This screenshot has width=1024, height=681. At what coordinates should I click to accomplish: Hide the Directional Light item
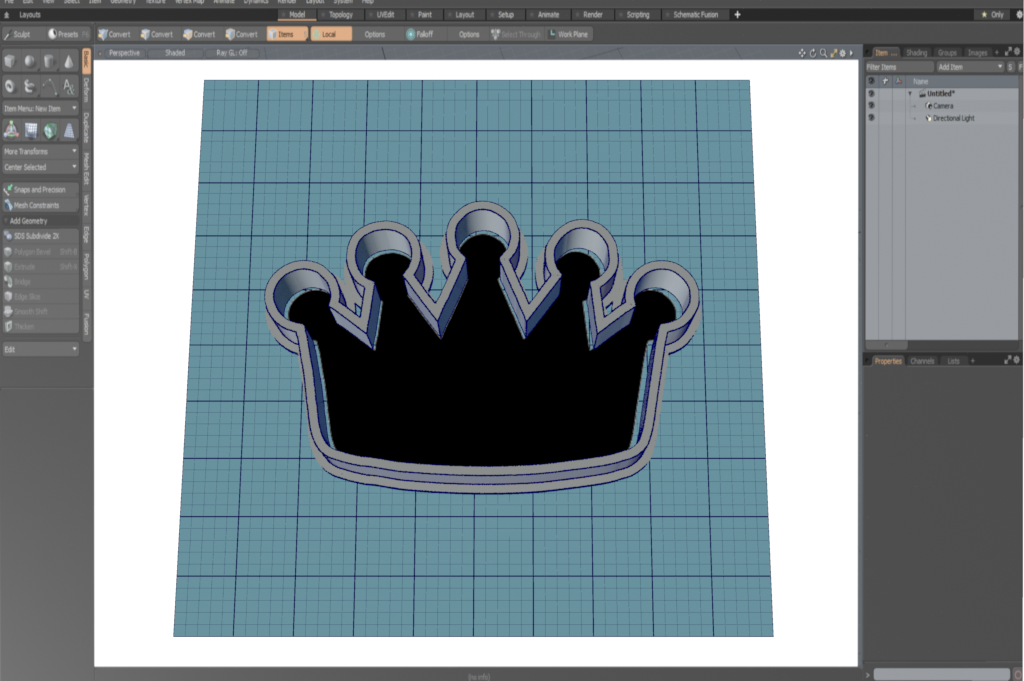coord(871,118)
